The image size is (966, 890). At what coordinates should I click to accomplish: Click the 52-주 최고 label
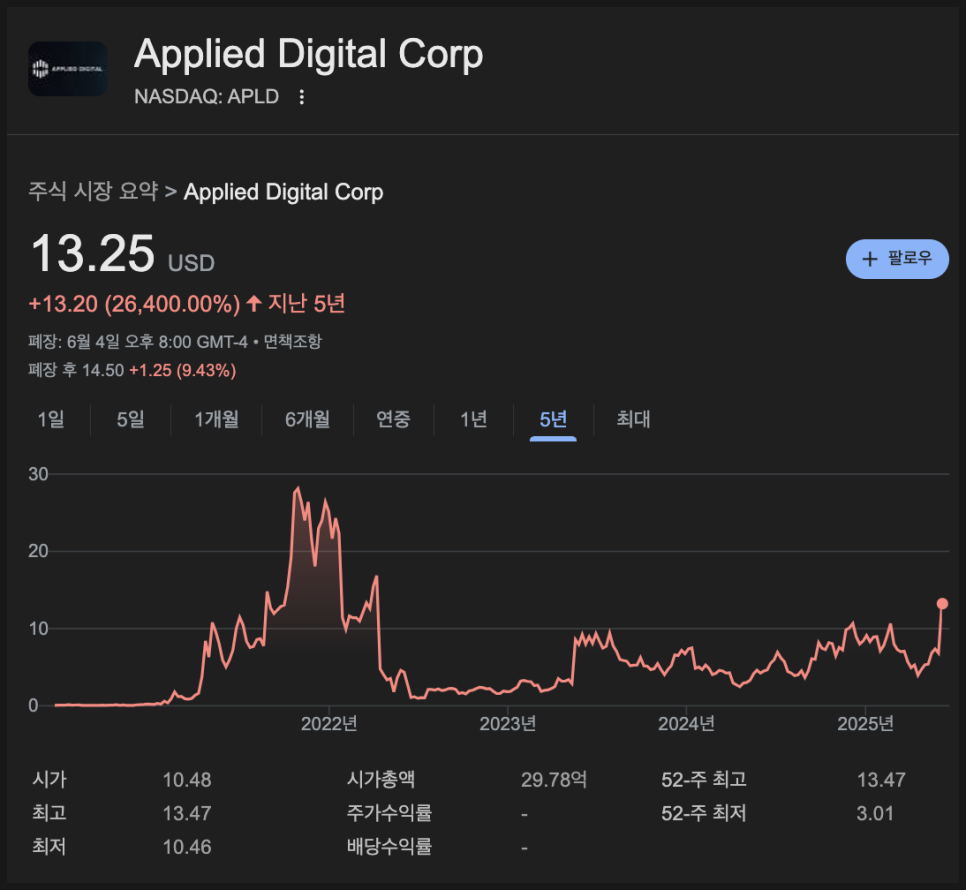click(x=704, y=780)
